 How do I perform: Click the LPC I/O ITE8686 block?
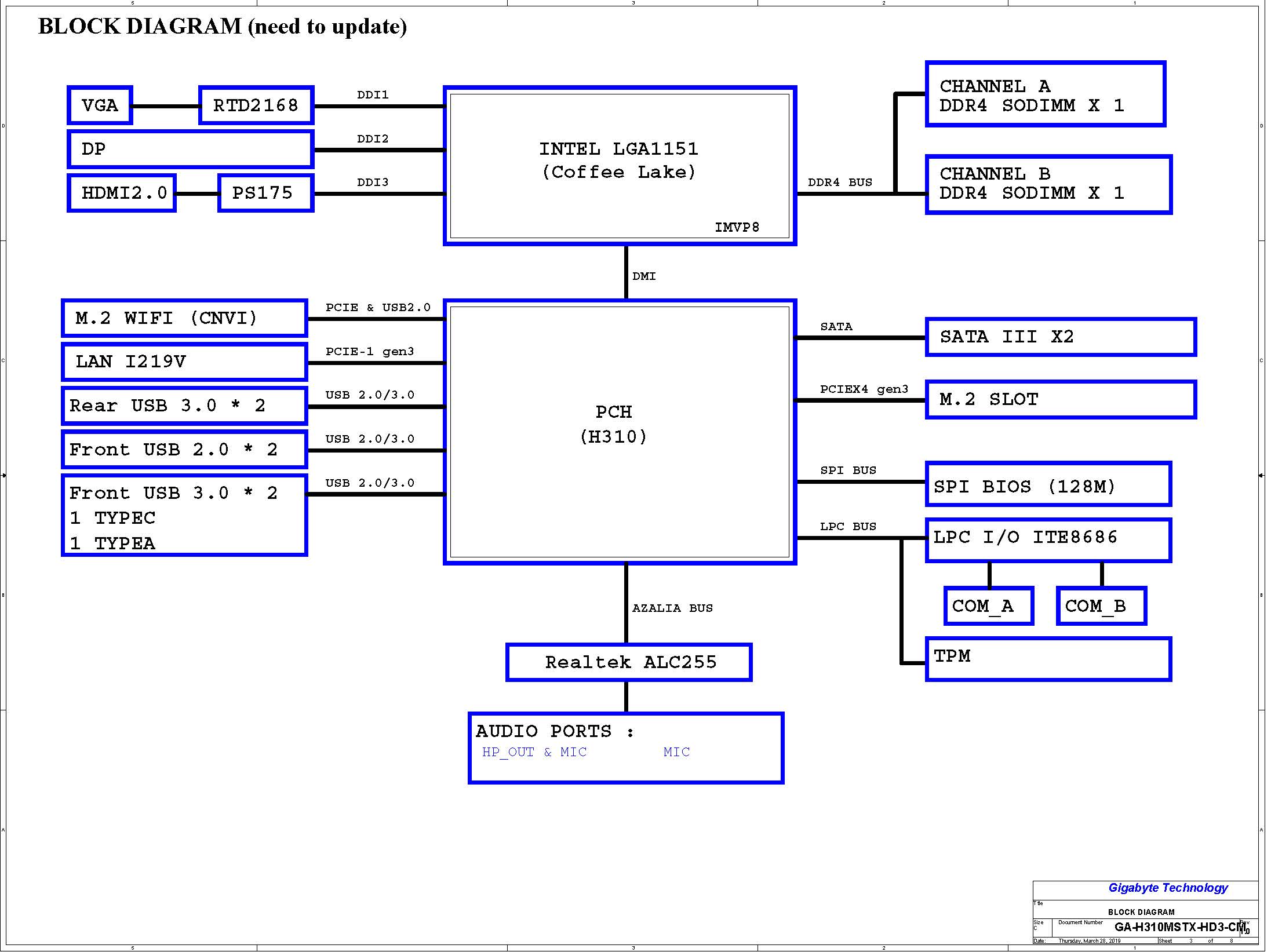click(x=1048, y=540)
